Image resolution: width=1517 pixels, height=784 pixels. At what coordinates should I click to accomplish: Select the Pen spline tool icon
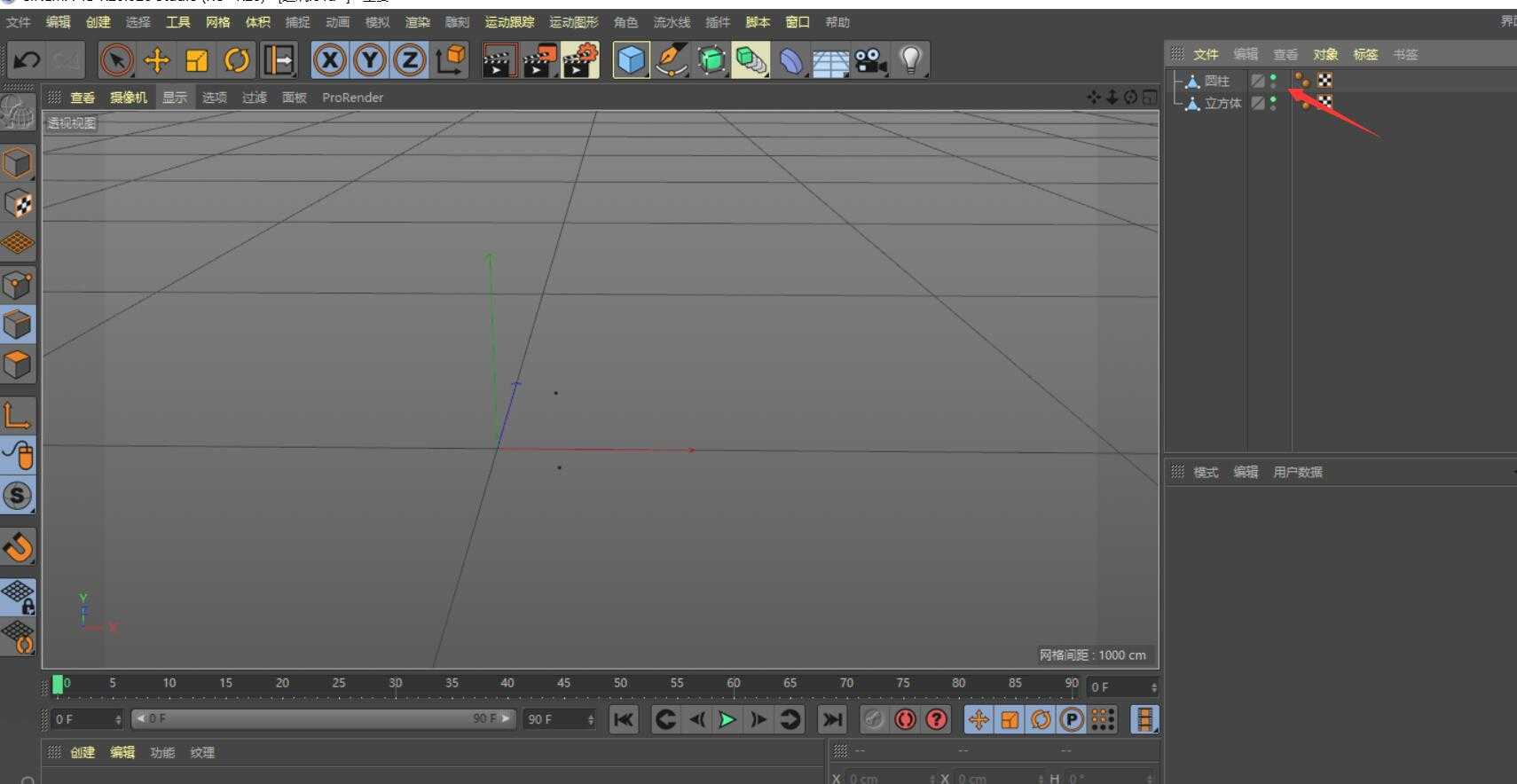pyautogui.click(x=671, y=60)
